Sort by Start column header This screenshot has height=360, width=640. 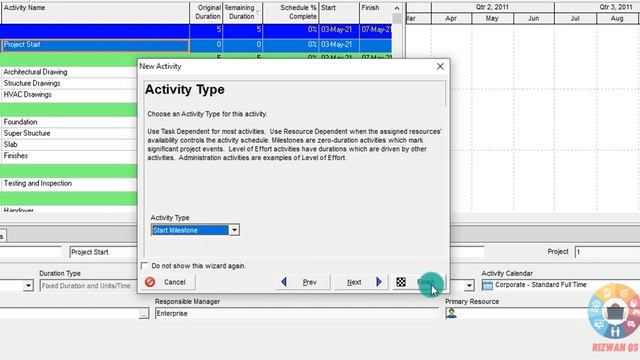[x=339, y=12]
